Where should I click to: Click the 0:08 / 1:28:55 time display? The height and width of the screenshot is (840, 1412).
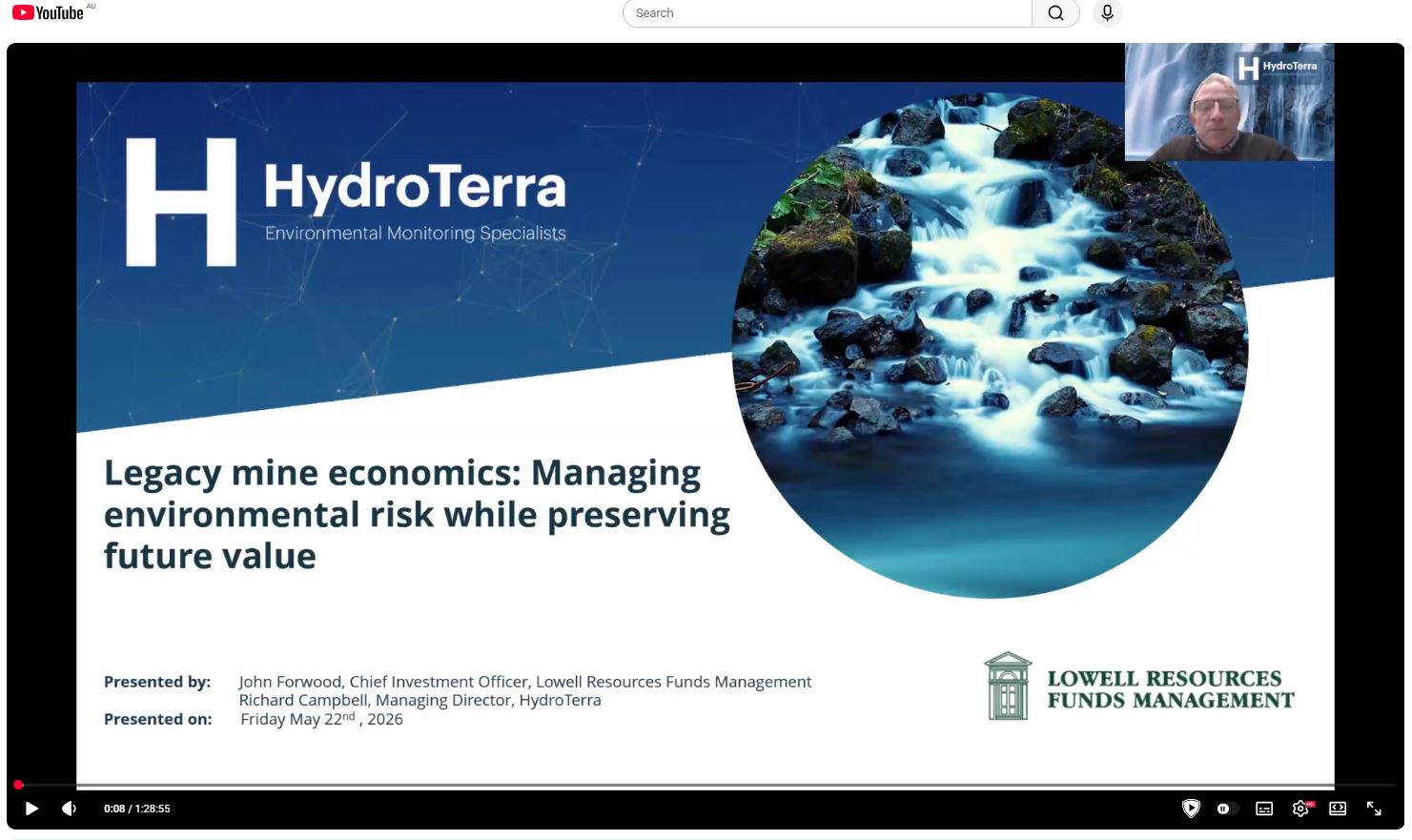(x=137, y=809)
